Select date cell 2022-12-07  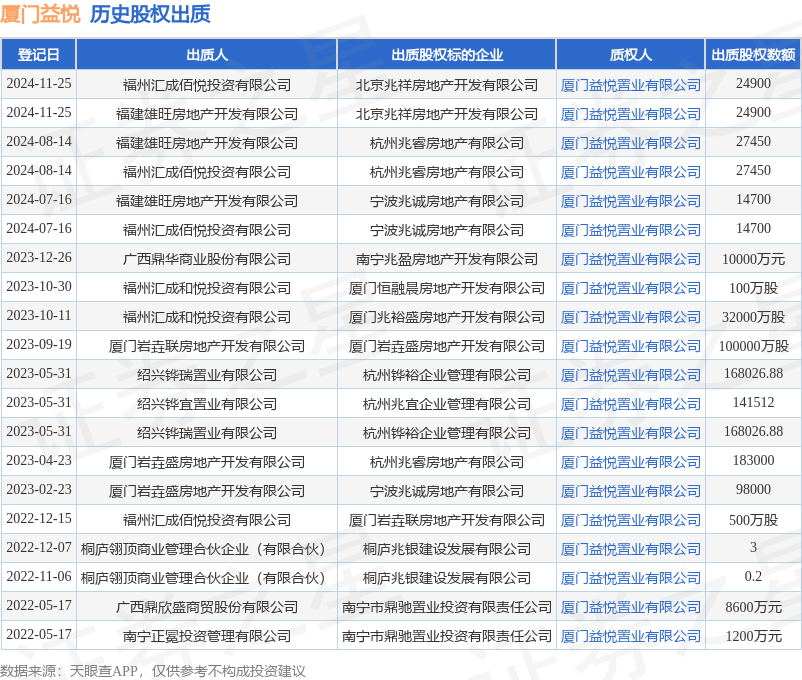click(x=39, y=547)
